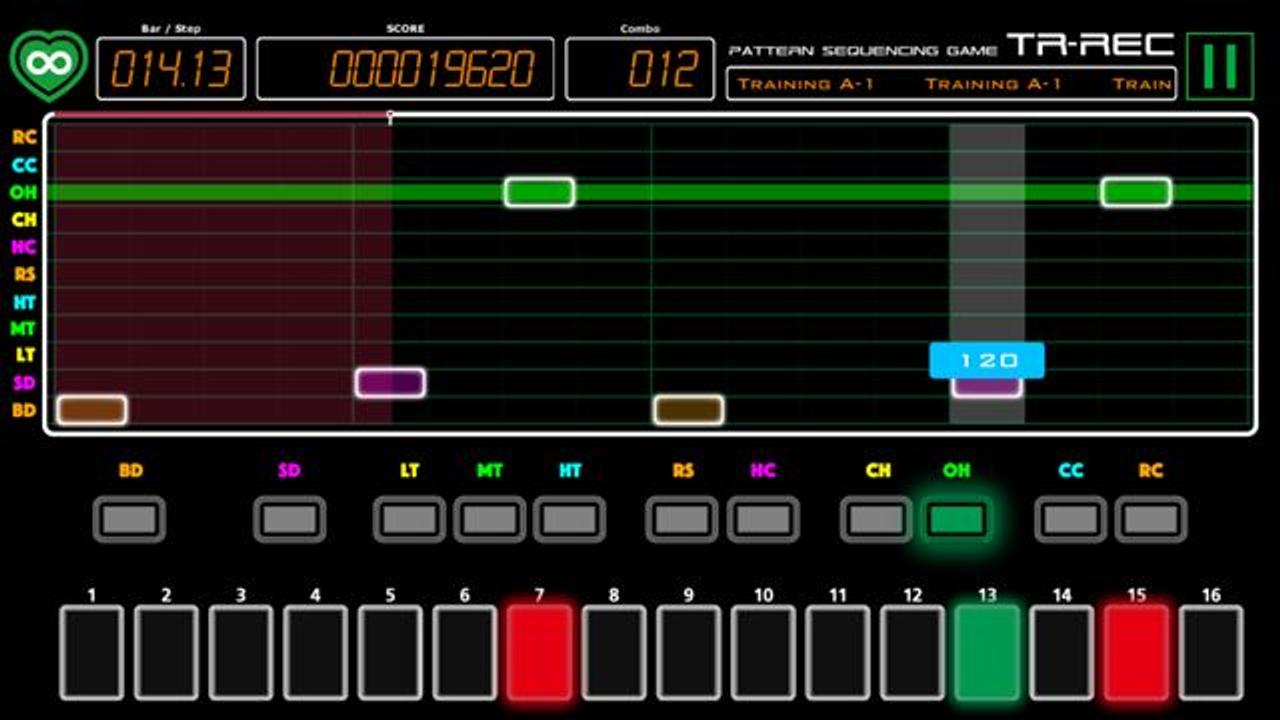This screenshot has height=720, width=1280.
Task: Click the SD row label in grid
Action: point(24,383)
